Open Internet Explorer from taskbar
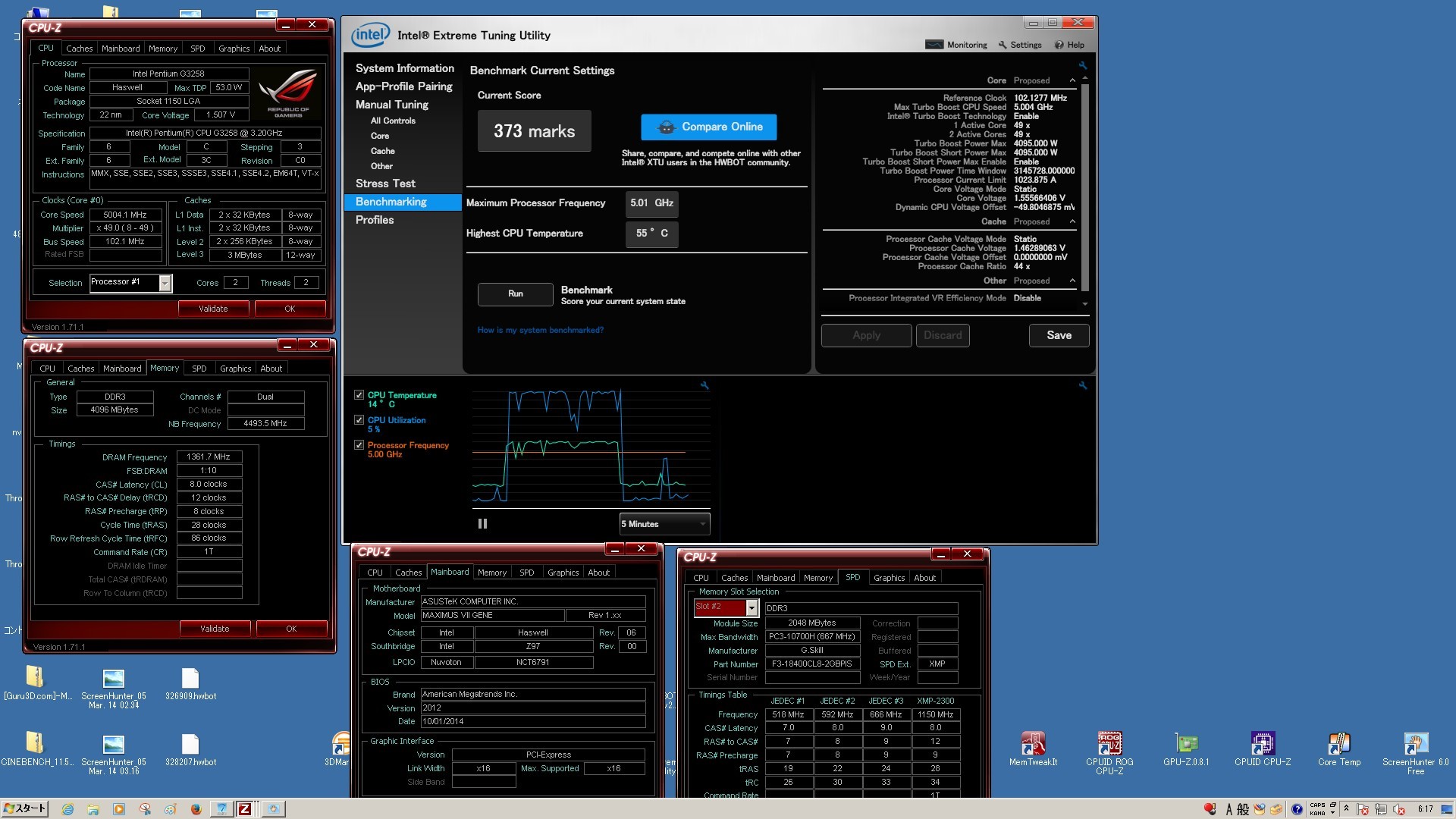The width and height of the screenshot is (1456, 819). pos(67,809)
